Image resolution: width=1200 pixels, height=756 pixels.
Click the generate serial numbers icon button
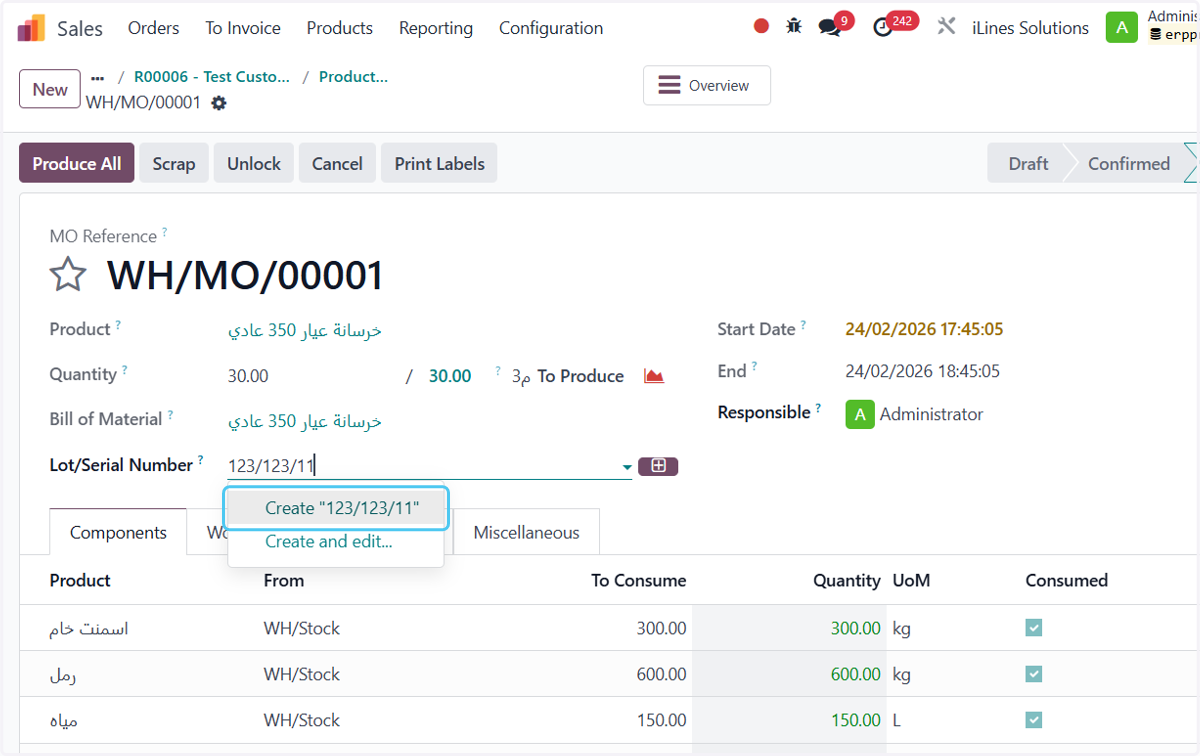coord(658,466)
